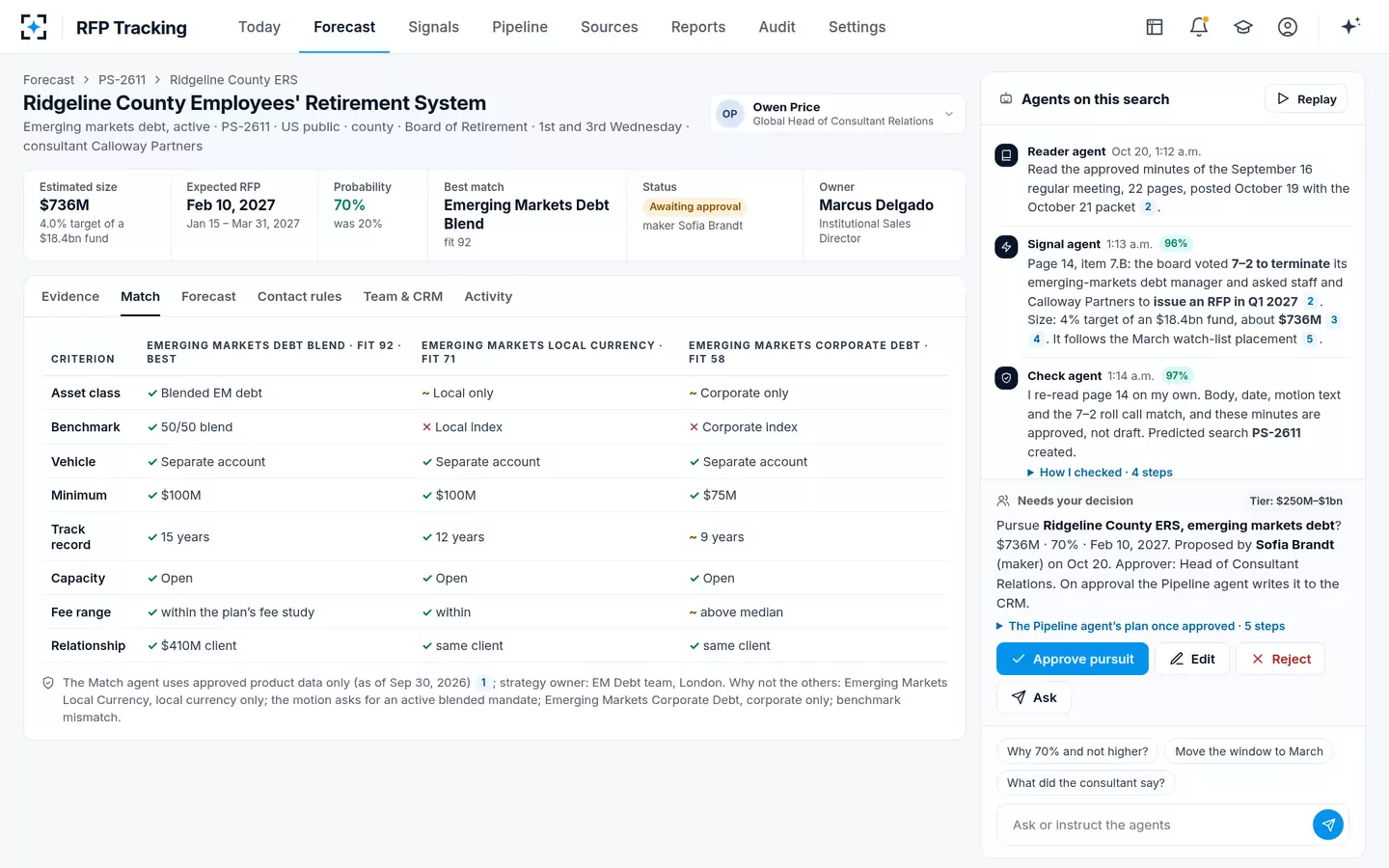Expand the Pipeline agent's plan steps
The image size is (1389, 868).
click(x=1141, y=626)
